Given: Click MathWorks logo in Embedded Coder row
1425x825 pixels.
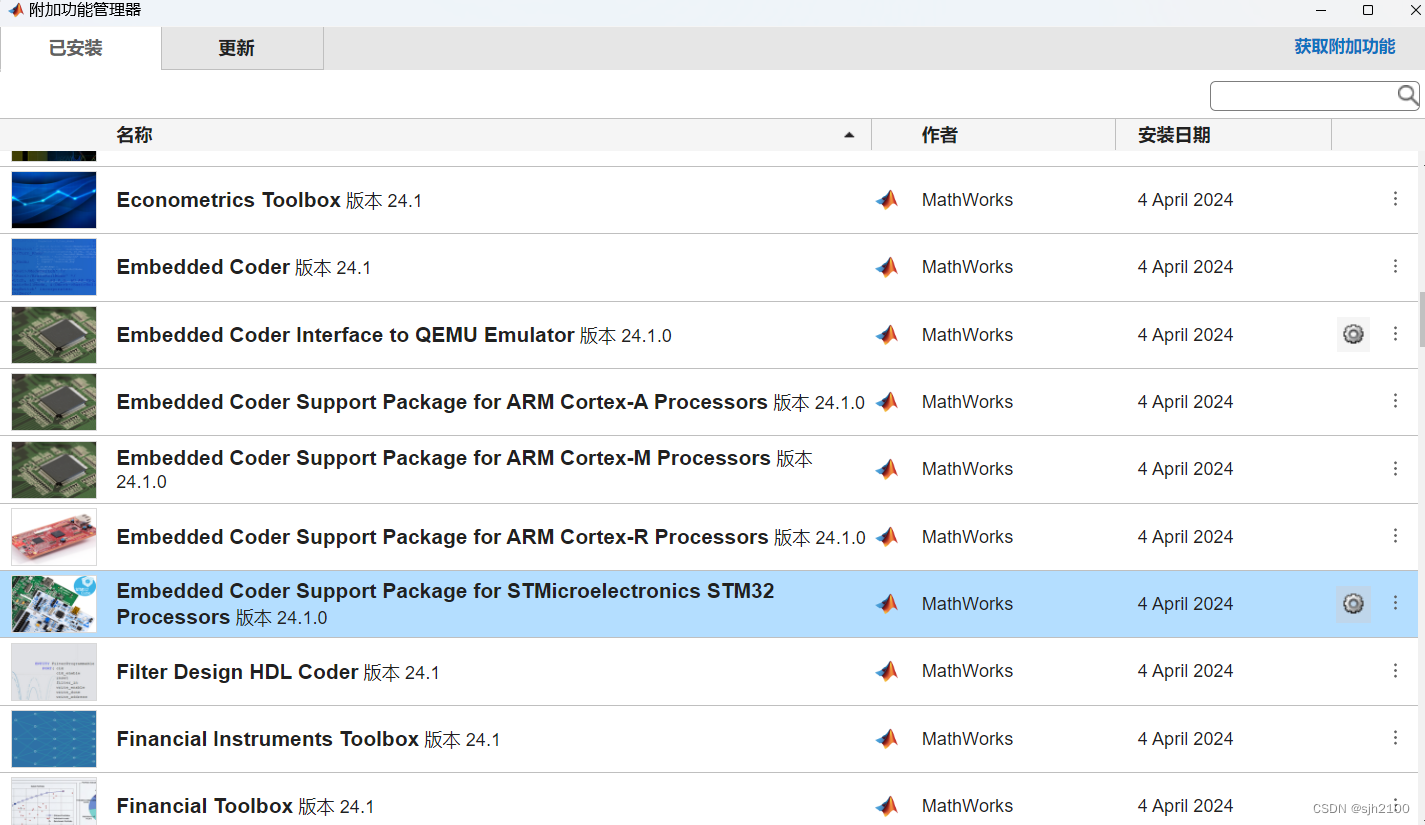Looking at the screenshot, I should tap(887, 267).
